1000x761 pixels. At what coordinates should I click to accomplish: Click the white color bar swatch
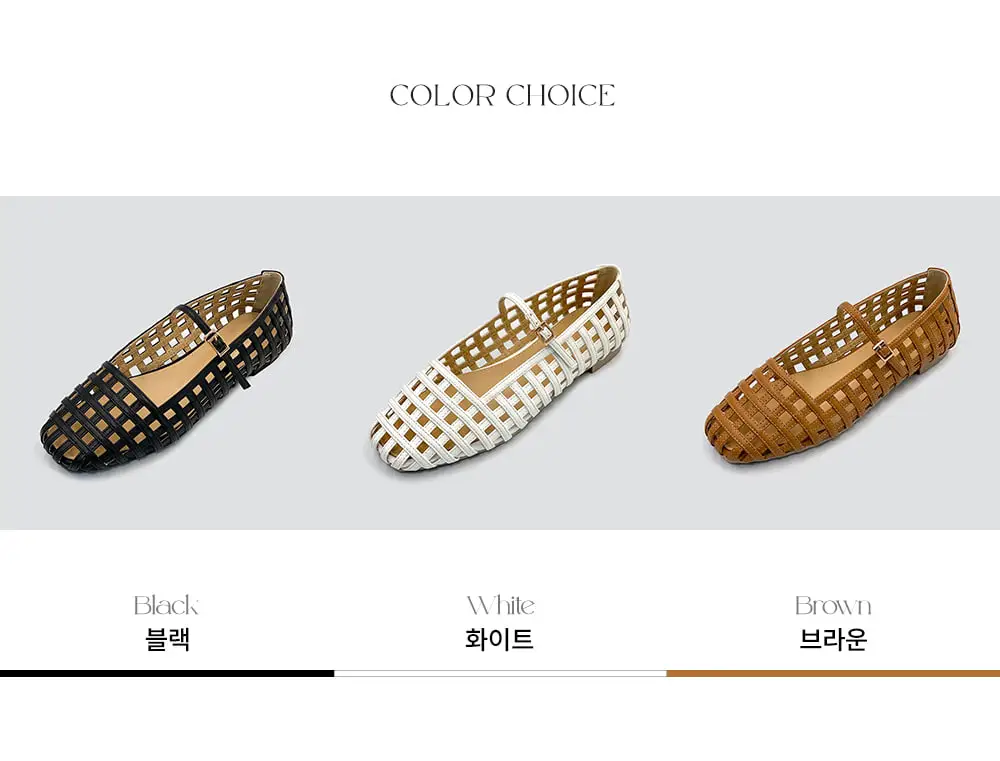(x=500, y=674)
